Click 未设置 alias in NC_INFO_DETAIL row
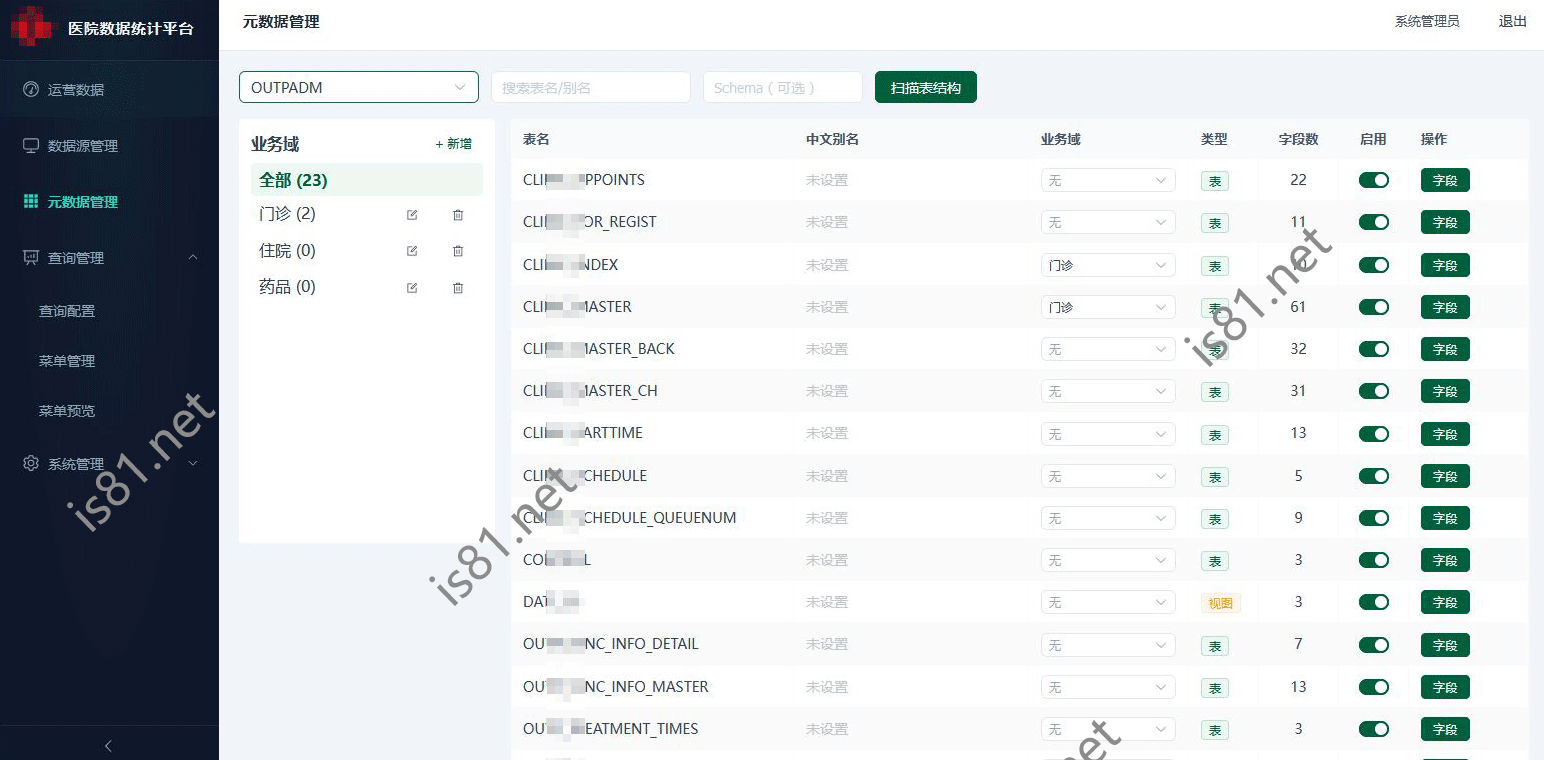 [827, 644]
